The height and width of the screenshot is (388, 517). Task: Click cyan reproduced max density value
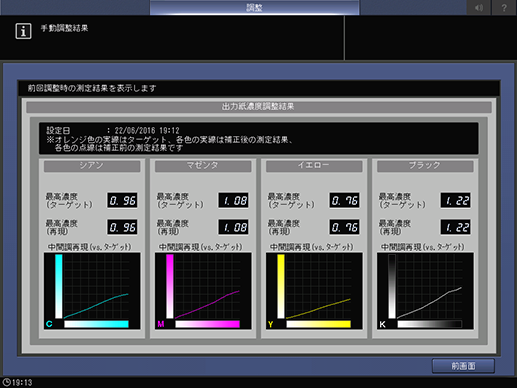tap(122, 227)
